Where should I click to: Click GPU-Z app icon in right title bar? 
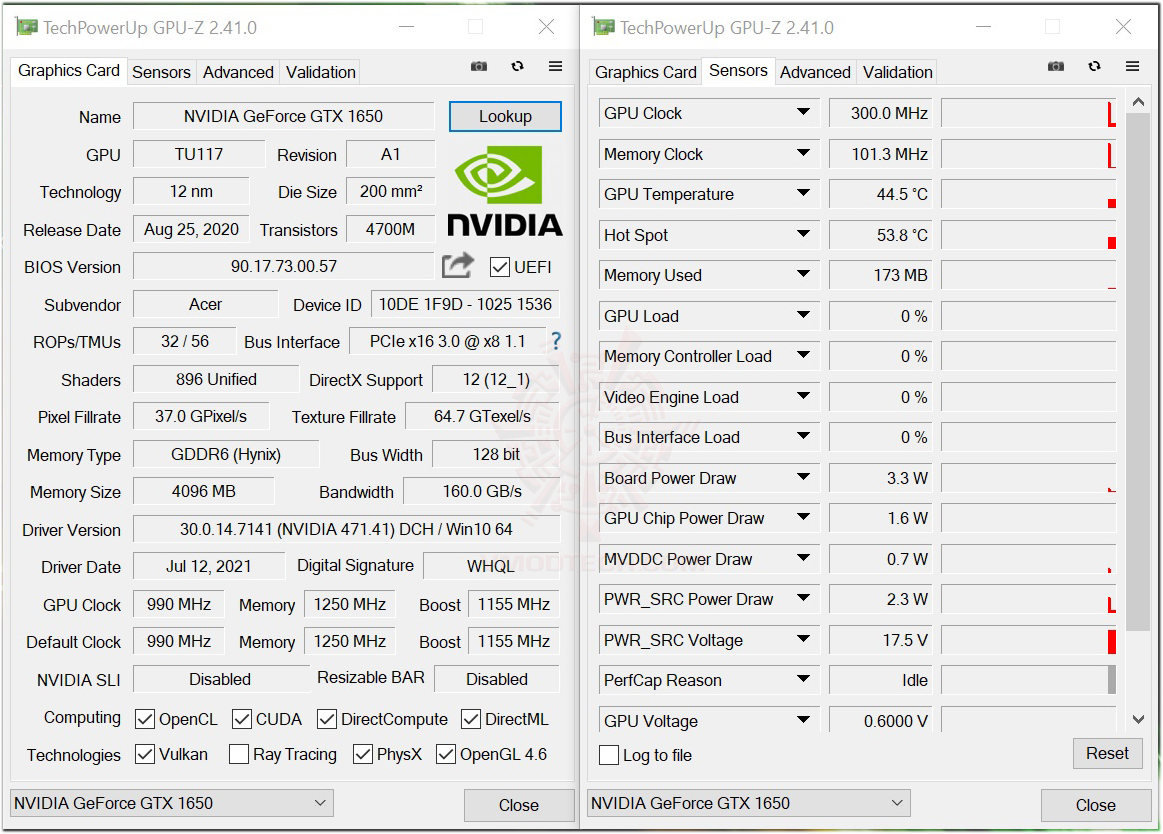(x=604, y=27)
